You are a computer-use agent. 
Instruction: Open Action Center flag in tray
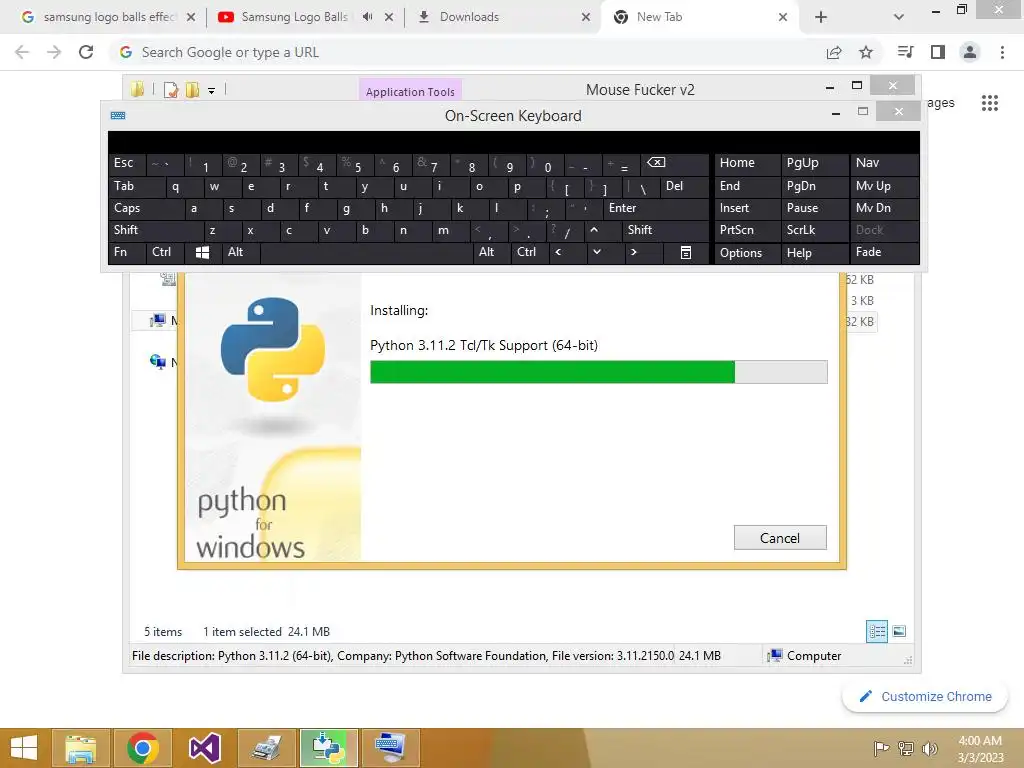pos(881,748)
